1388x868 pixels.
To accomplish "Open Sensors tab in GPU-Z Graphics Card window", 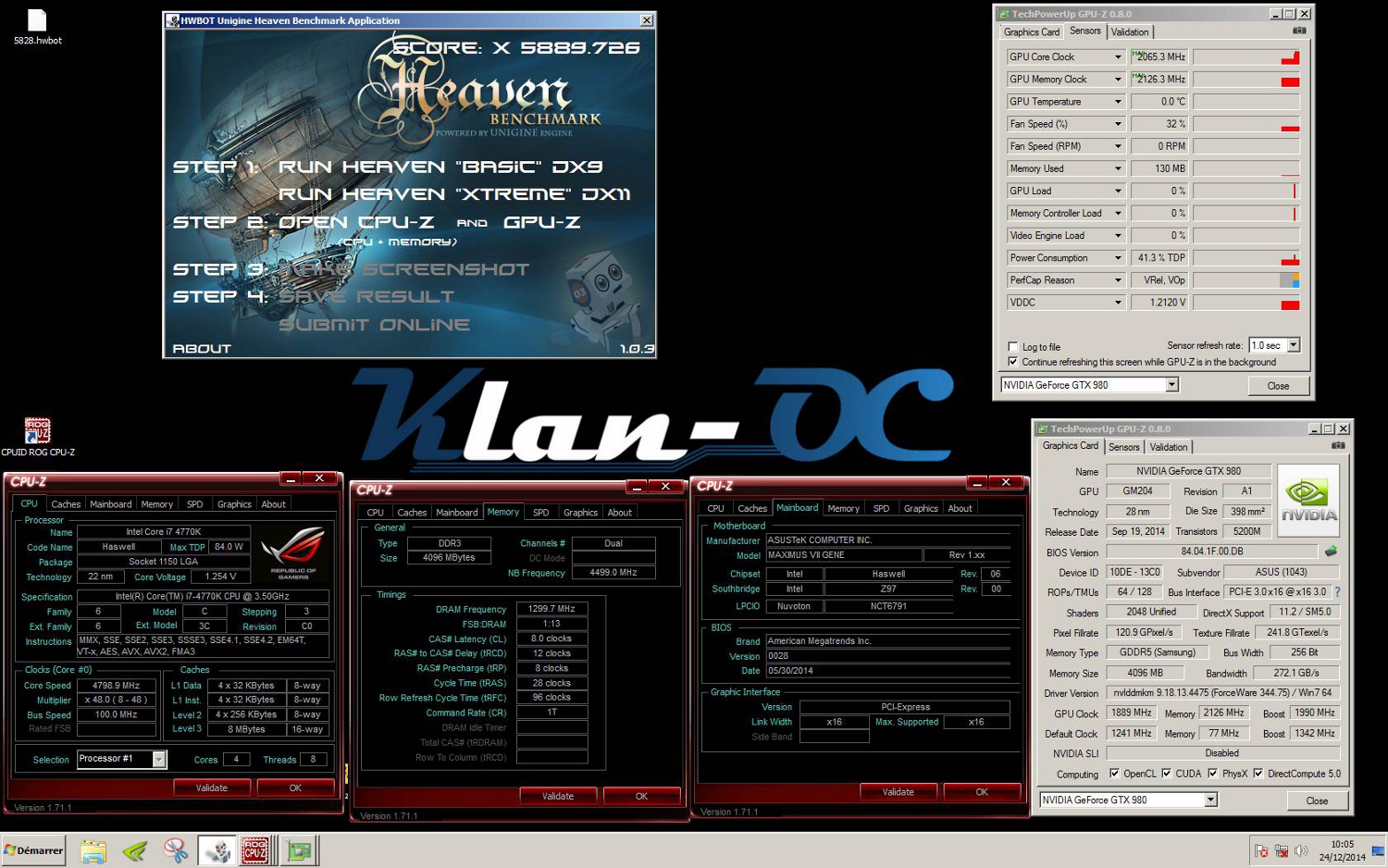I will [1124, 447].
